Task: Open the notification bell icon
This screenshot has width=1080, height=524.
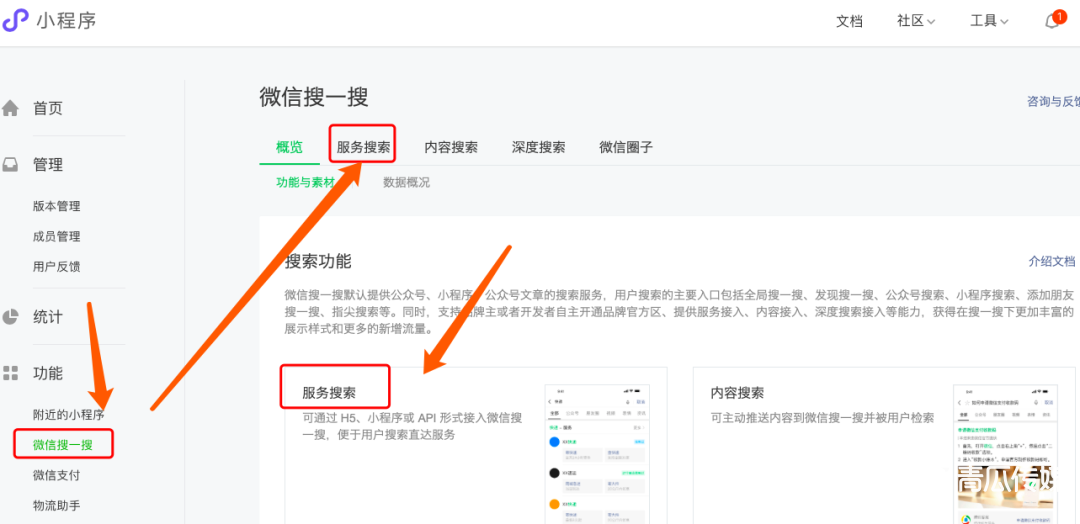Action: click(x=1052, y=21)
